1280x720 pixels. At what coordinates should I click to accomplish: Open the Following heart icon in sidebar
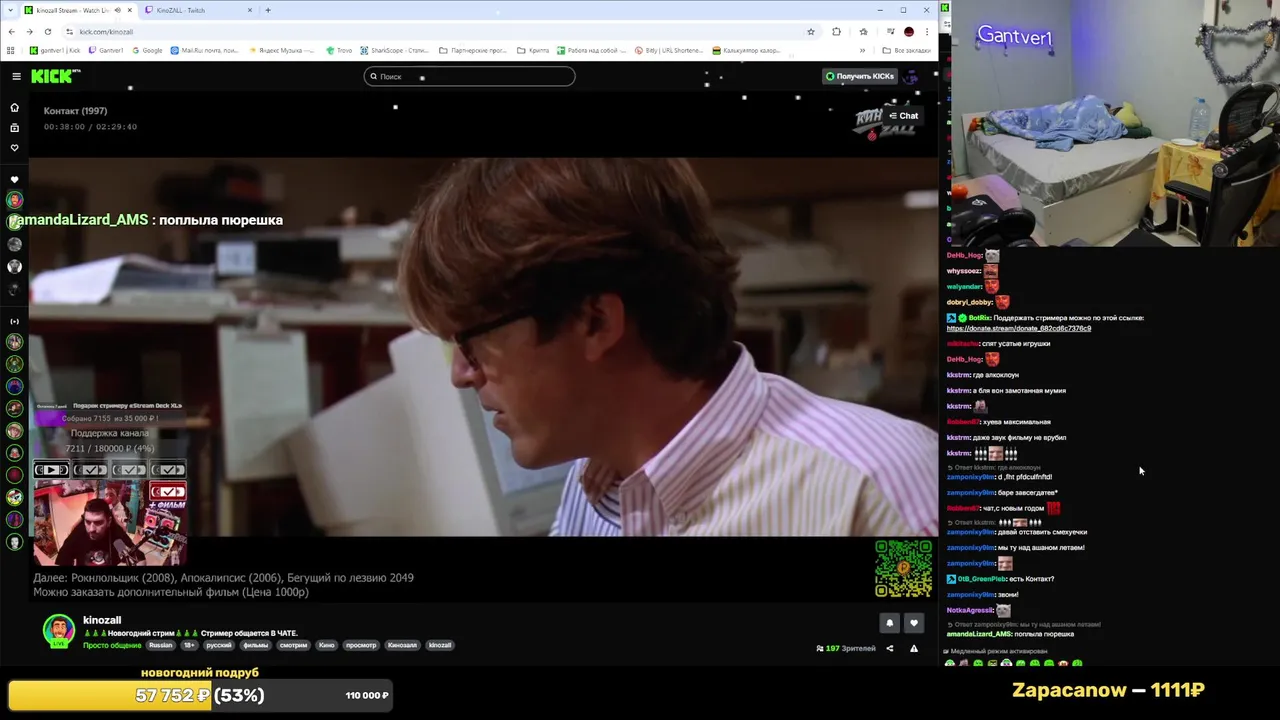pyautogui.click(x=14, y=147)
